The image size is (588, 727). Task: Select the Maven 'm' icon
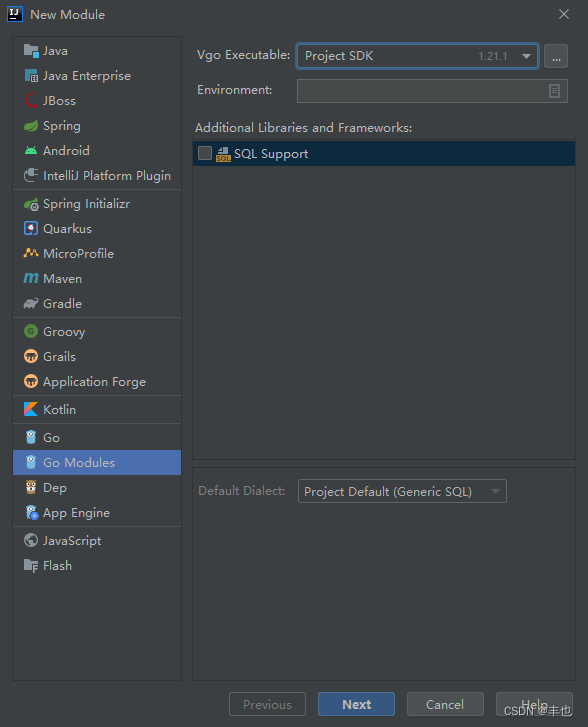click(x=31, y=278)
